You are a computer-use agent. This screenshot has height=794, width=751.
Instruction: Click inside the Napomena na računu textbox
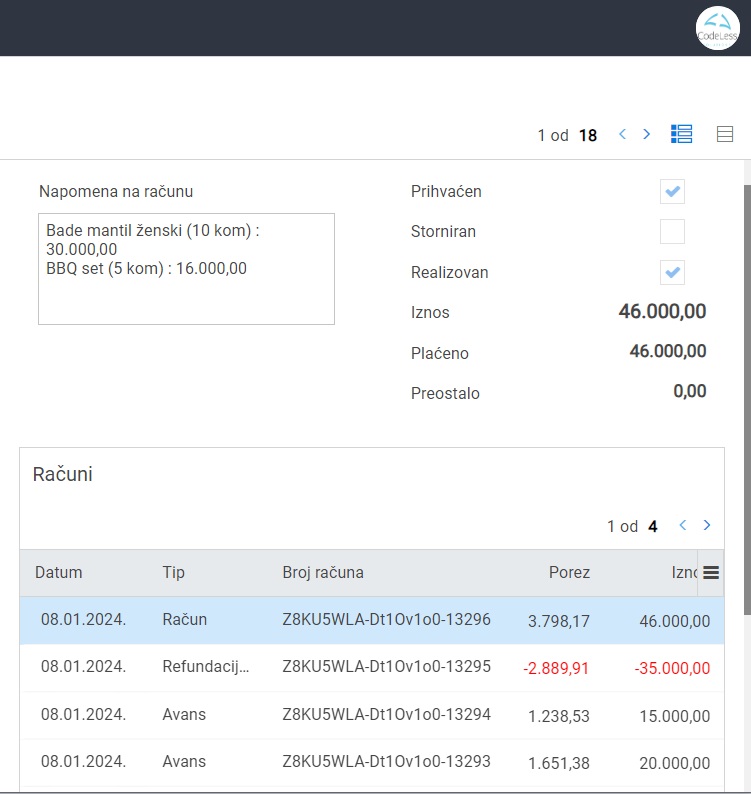tap(186, 269)
